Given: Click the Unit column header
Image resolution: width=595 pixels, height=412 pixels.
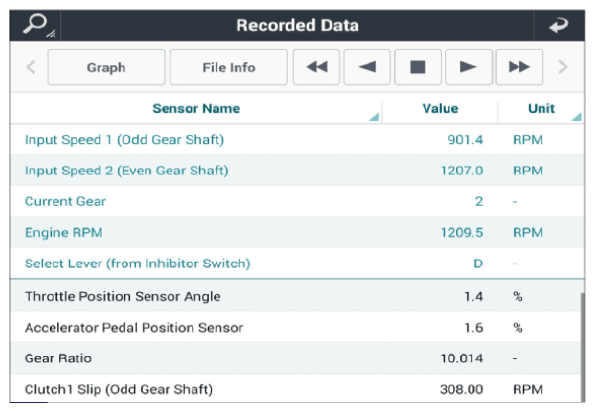Looking at the screenshot, I should click(541, 109).
